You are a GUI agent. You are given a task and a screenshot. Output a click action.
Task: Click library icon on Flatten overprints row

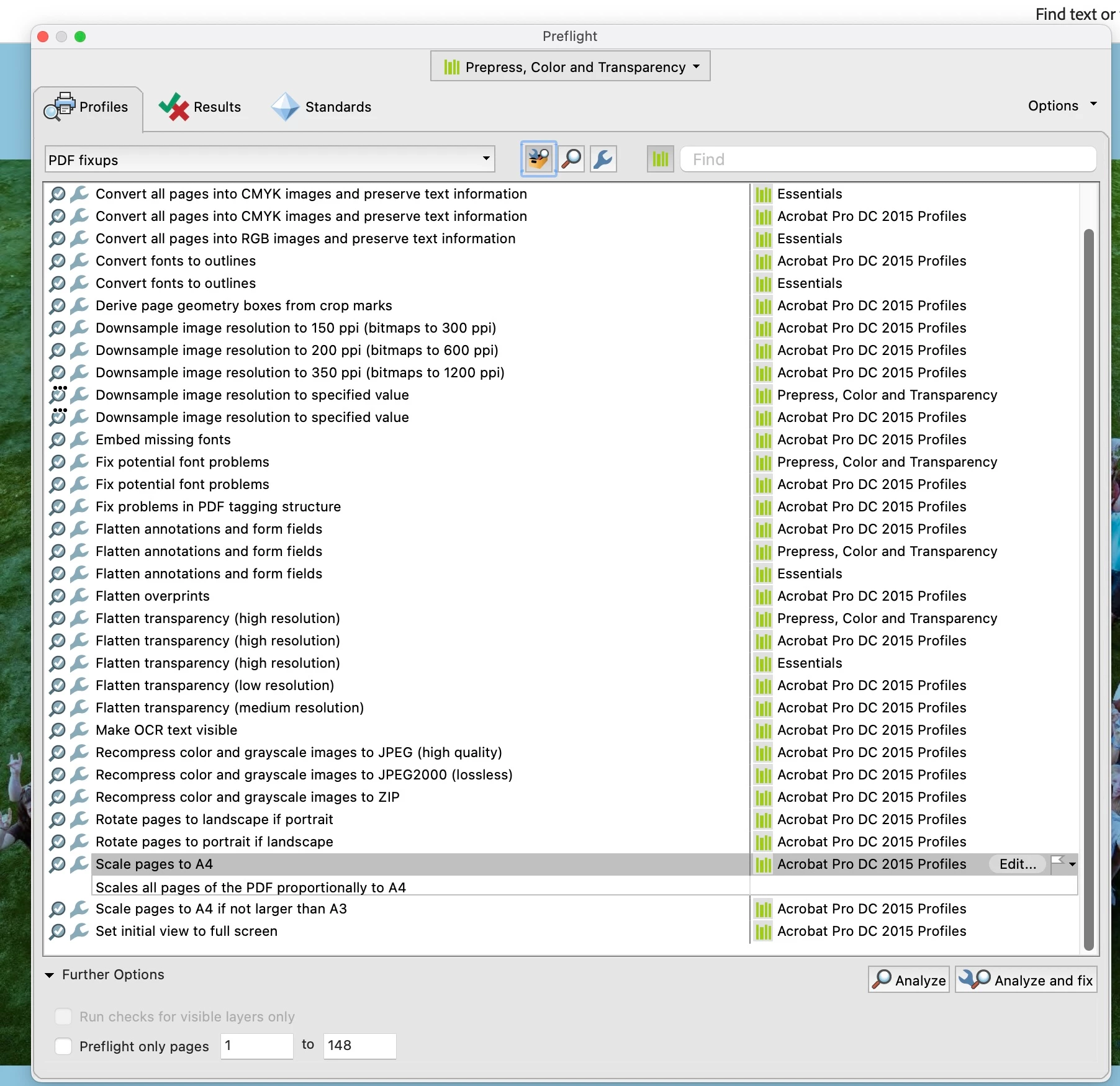tap(764, 596)
